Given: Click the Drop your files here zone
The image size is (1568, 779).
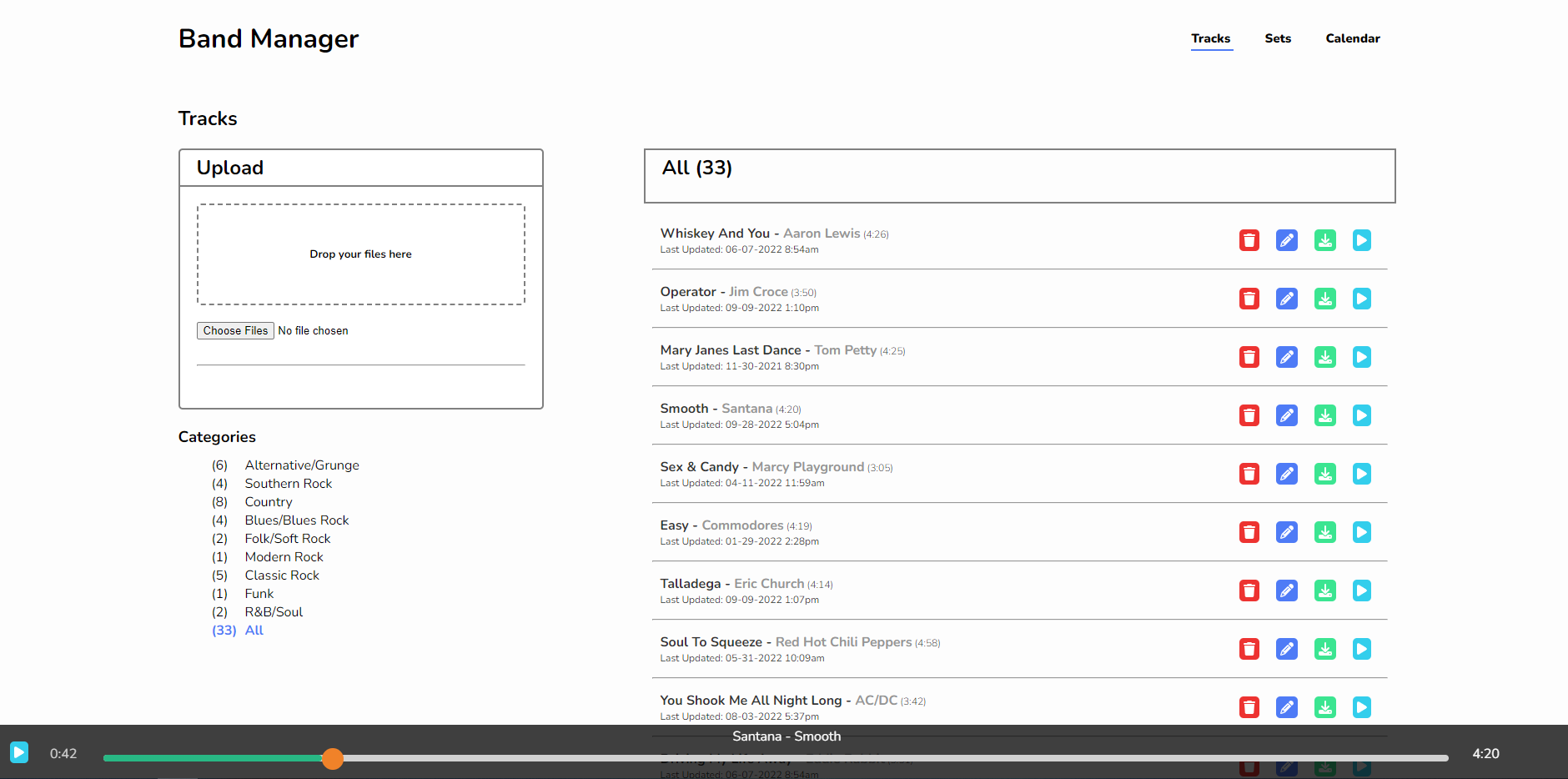Looking at the screenshot, I should click(361, 254).
